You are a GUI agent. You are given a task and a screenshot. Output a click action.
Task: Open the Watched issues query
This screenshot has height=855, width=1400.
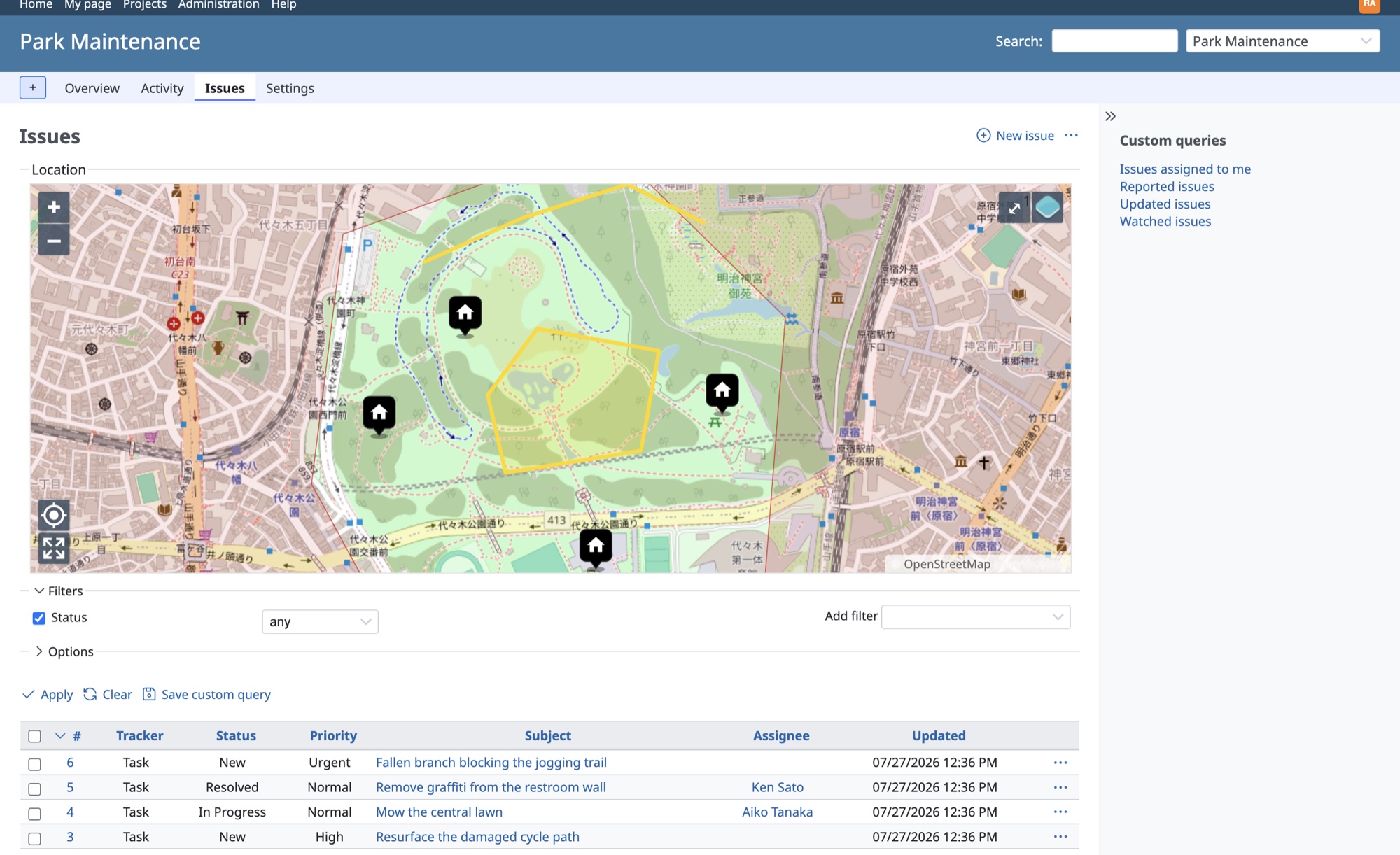tap(1165, 221)
